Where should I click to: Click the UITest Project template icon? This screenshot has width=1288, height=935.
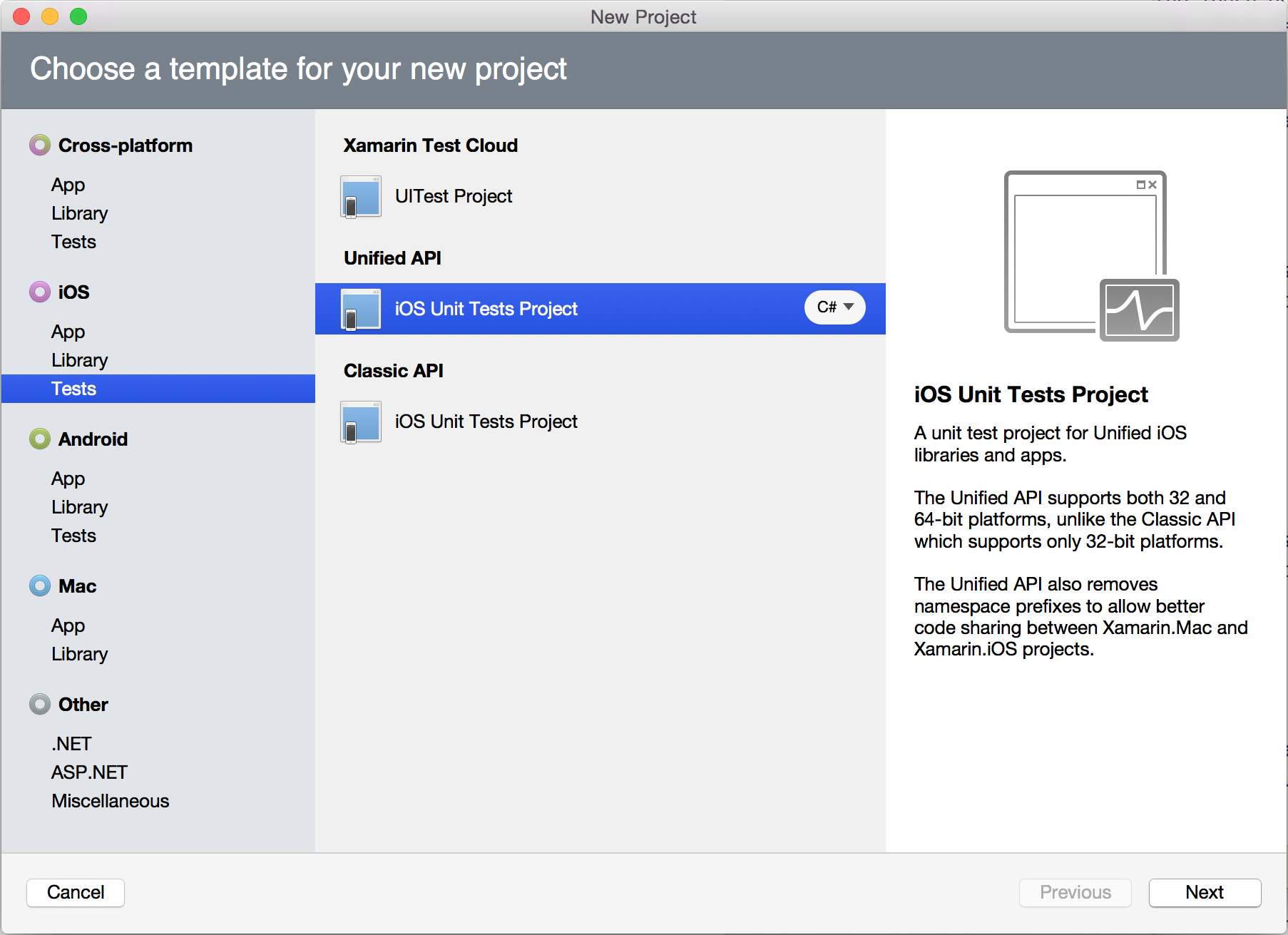(x=361, y=196)
